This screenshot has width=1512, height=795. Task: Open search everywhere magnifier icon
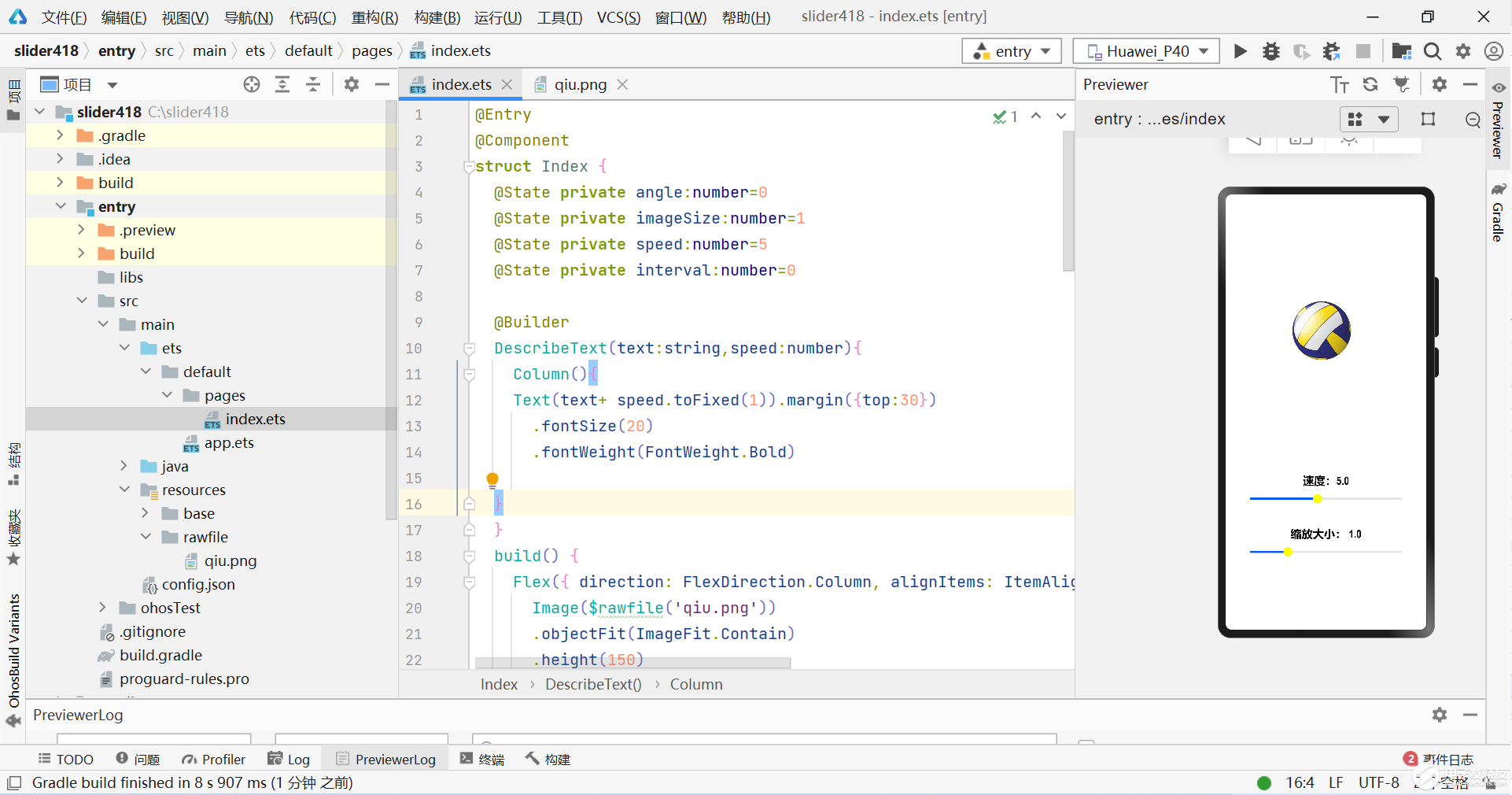[x=1433, y=51]
